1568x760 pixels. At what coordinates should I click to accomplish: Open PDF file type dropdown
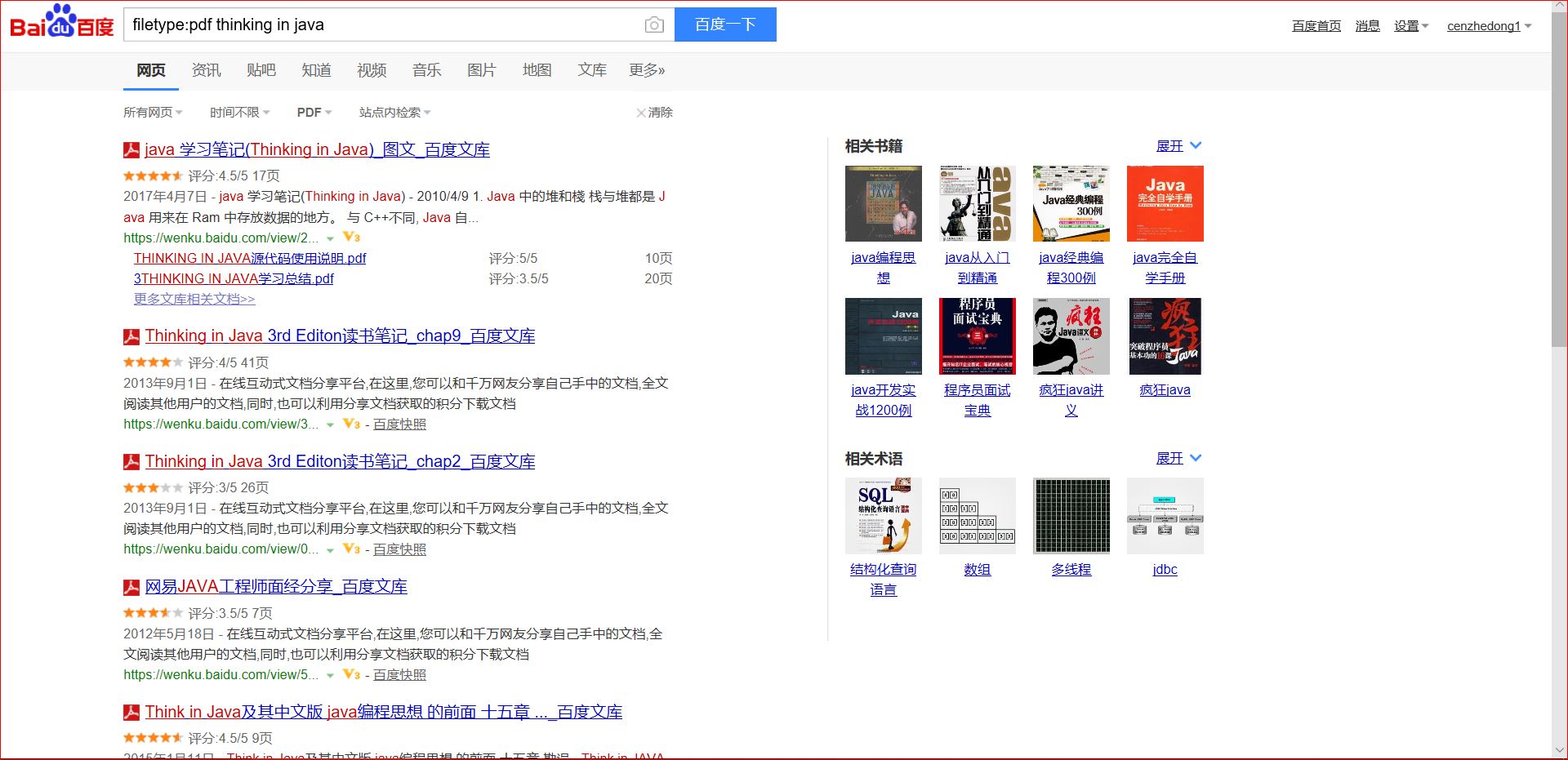[314, 113]
